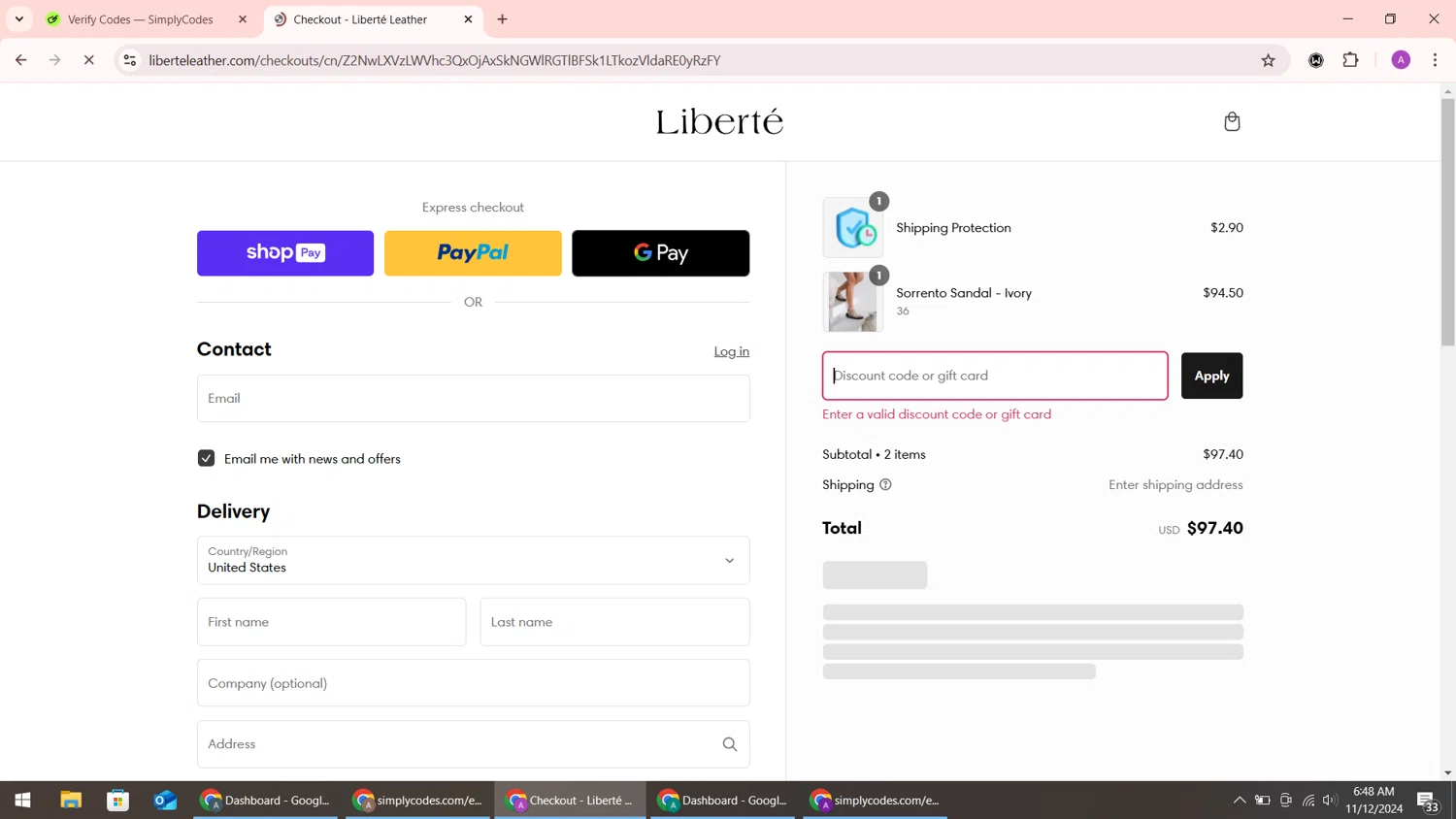Click the Log in link
This screenshot has height=819, width=1456.
(731, 351)
